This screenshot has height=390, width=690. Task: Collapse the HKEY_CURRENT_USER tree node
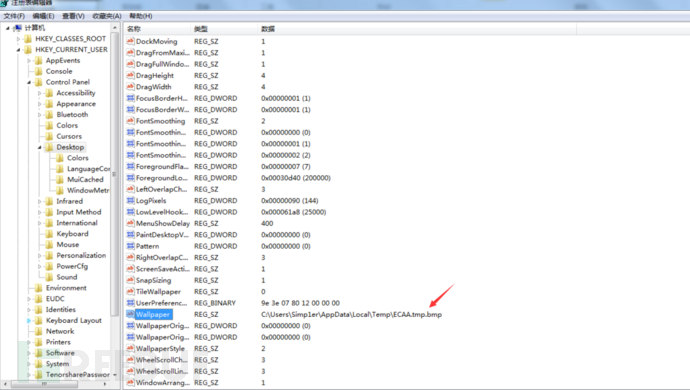pos(18,50)
